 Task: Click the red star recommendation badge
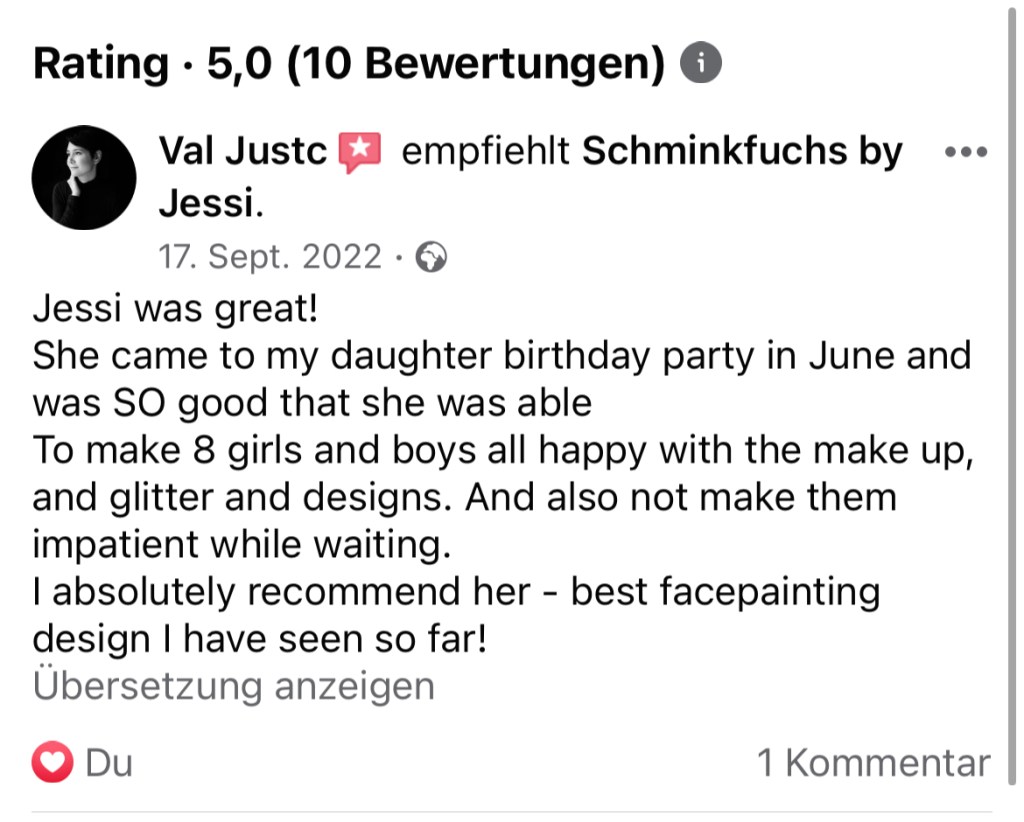click(x=360, y=153)
